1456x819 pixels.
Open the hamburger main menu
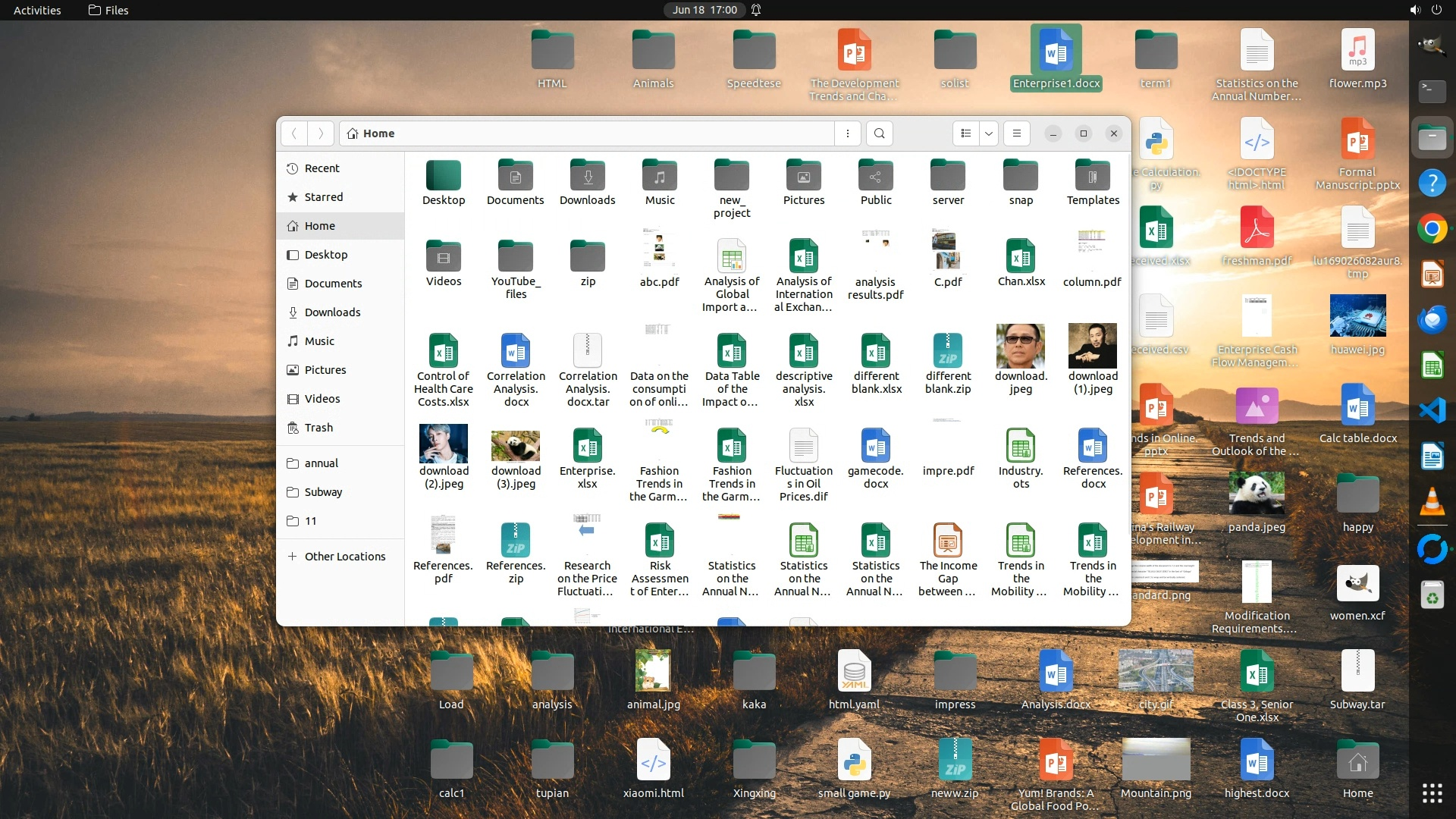click(1017, 133)
